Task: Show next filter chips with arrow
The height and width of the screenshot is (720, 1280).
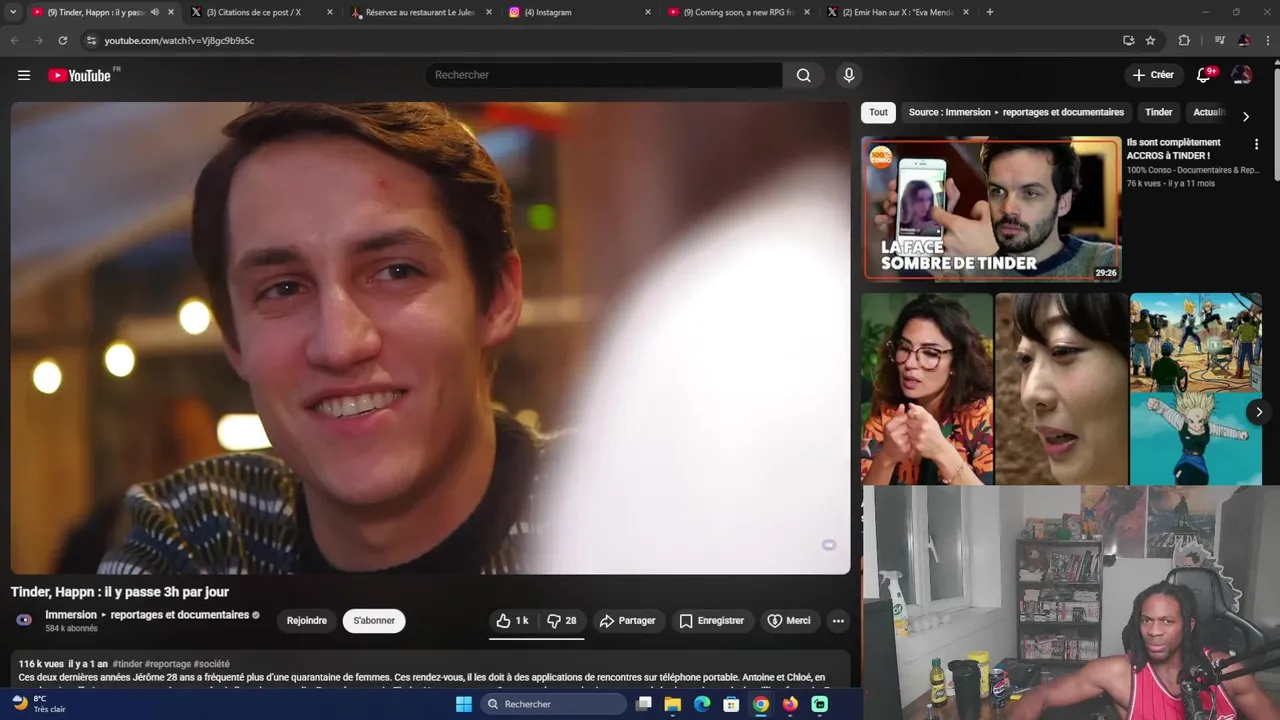Action: tap(1245, 116)
